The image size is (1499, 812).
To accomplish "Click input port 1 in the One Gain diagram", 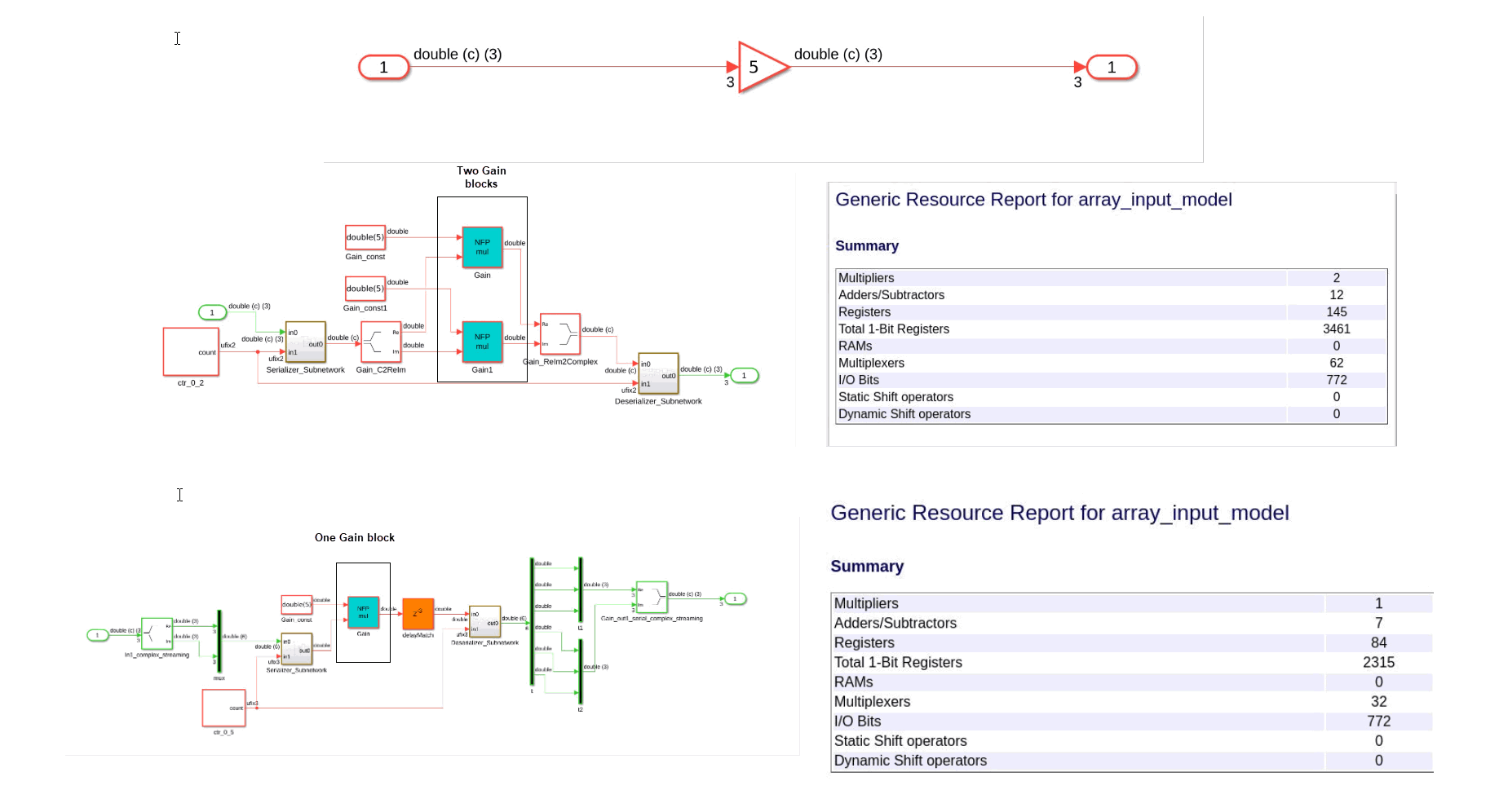I will 98,635.
